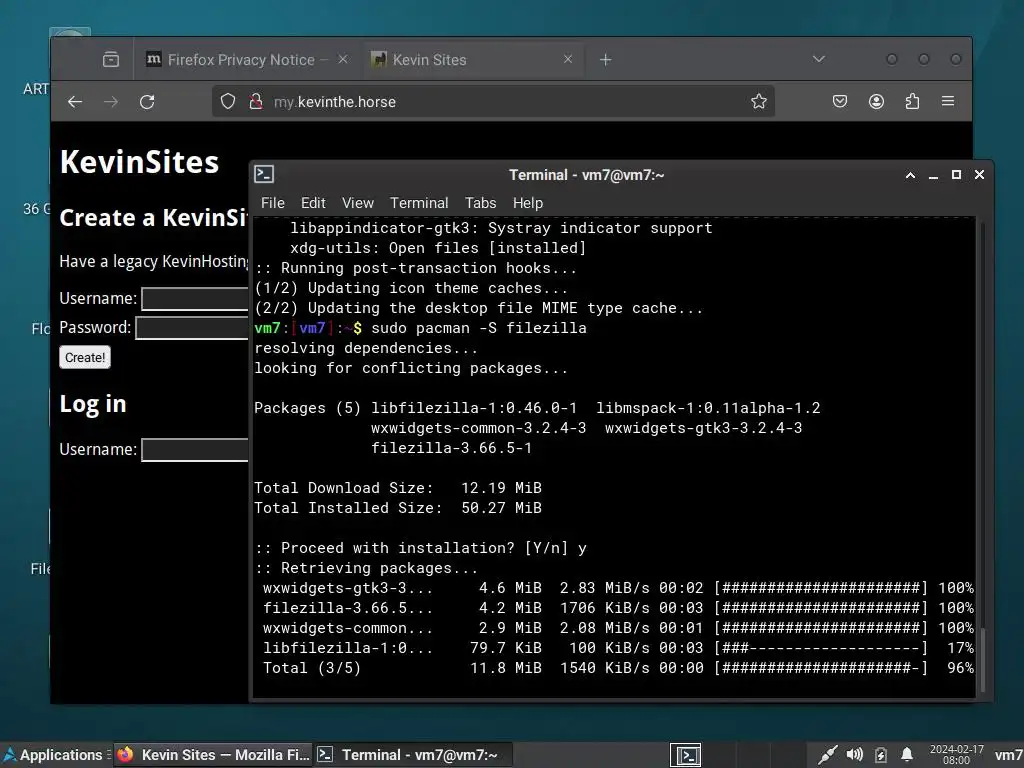Open notifications bell tray icon
Image resolution: width=1024 pixels, height=768 pixels.
pos(907,755)
